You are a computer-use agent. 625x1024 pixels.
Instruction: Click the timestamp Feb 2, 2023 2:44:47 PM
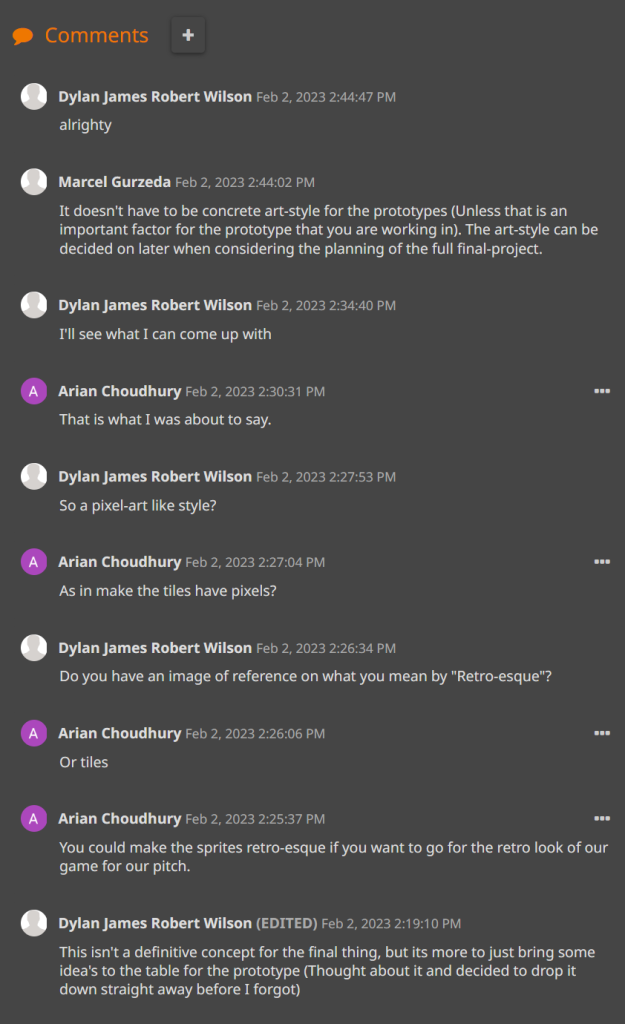[x=326, y=97]
